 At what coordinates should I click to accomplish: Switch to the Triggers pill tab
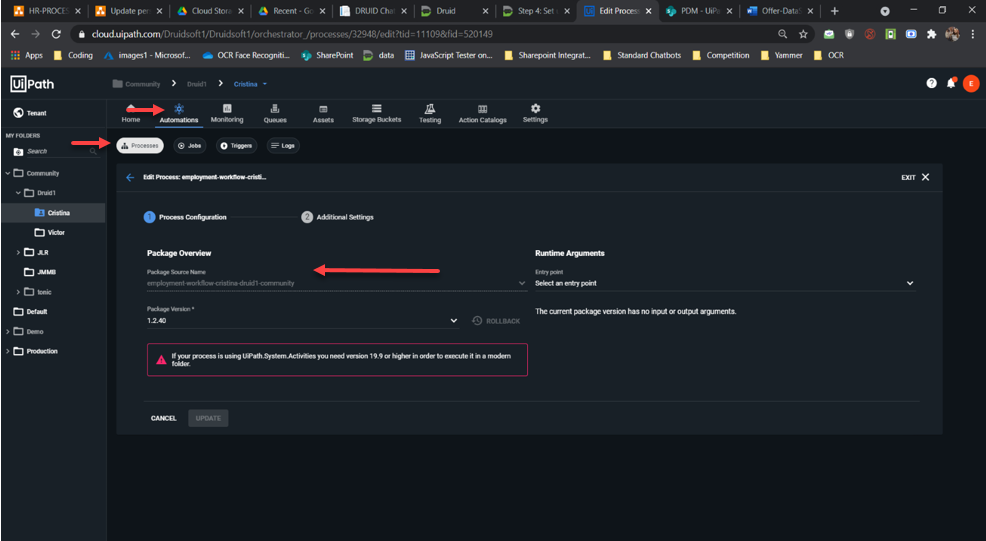click(x=236, y=145)
